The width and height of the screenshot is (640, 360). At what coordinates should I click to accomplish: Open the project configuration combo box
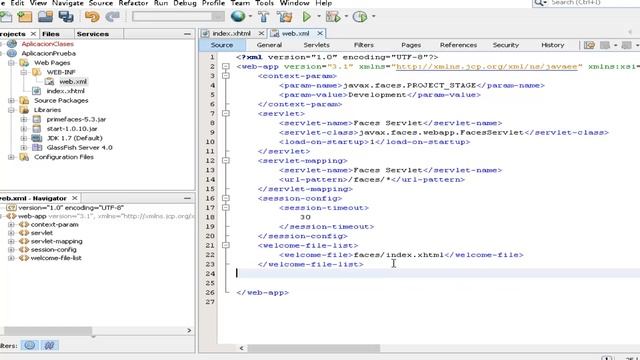point(178,17)
